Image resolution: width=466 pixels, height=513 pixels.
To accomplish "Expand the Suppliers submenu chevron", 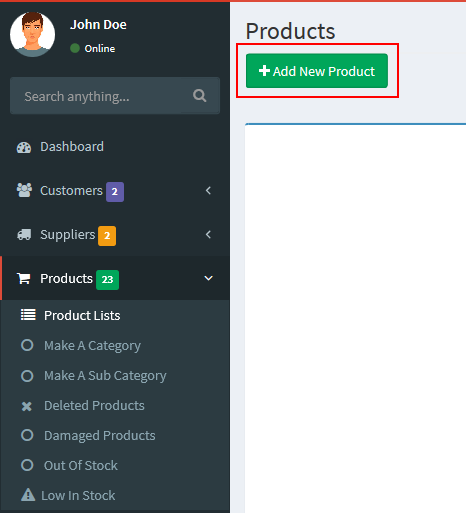I will (x=208, y=234).
